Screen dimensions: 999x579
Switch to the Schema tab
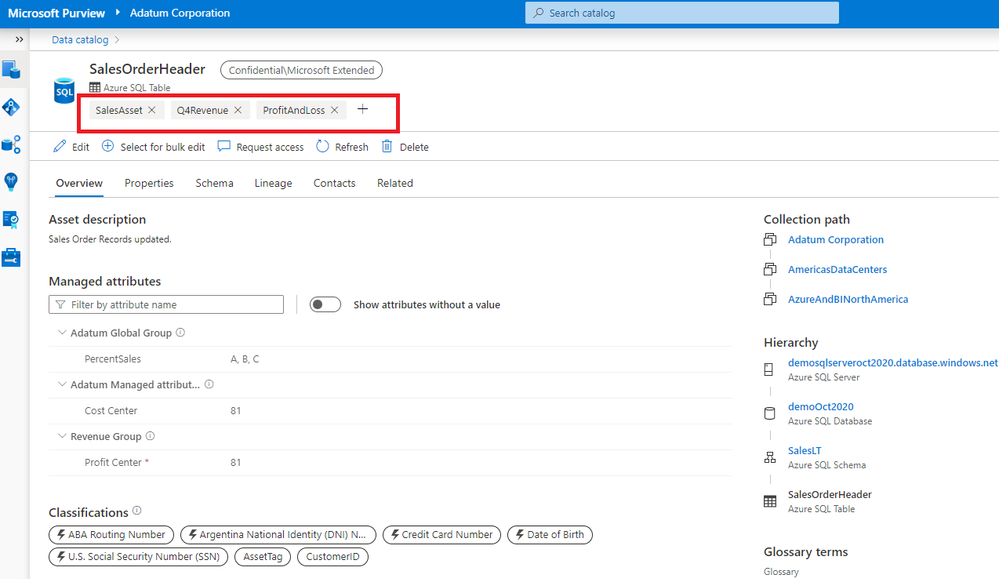click(x=213, y=183)
